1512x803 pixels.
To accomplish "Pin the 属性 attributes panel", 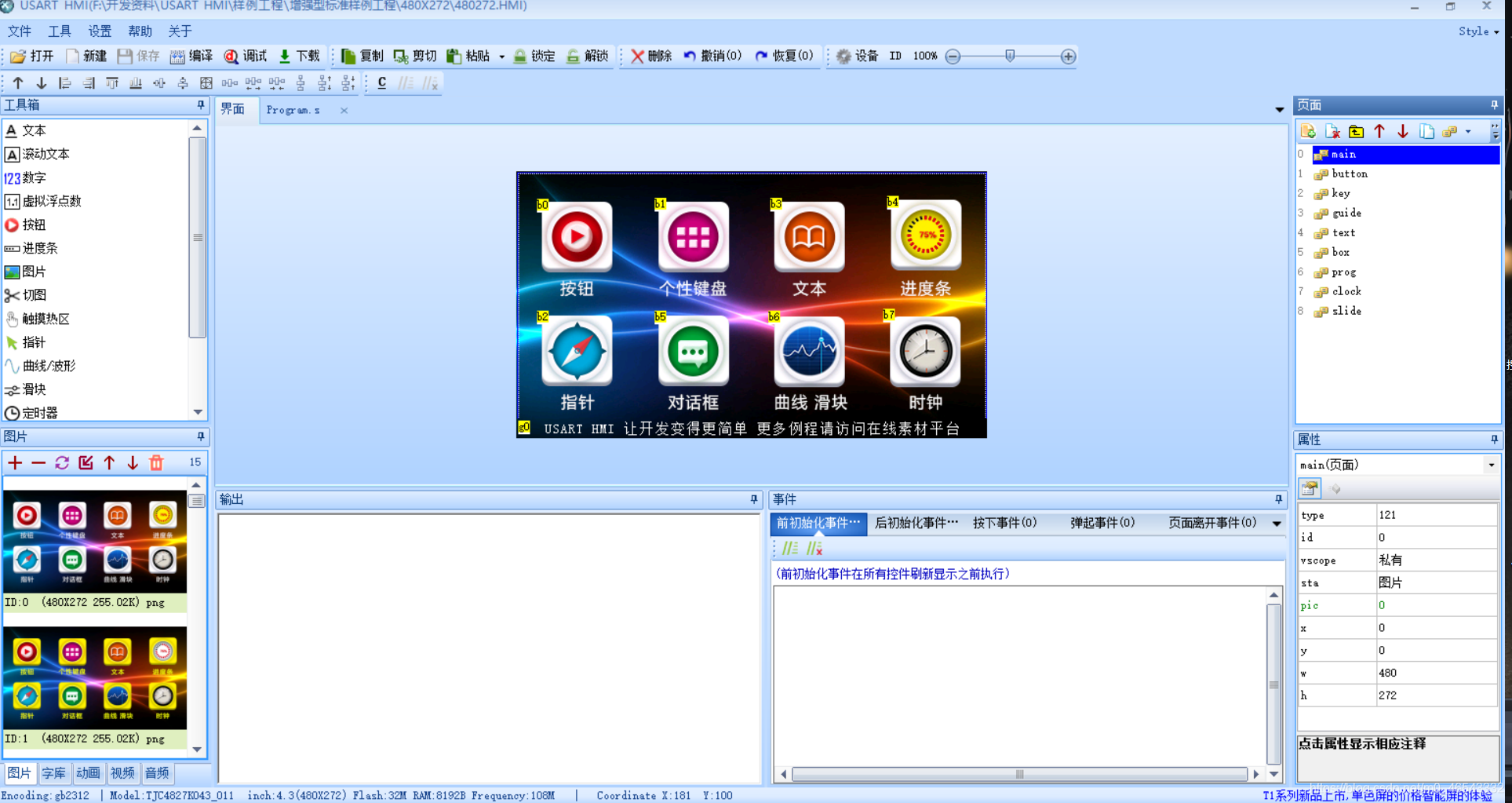I will tap(1494, 439).
